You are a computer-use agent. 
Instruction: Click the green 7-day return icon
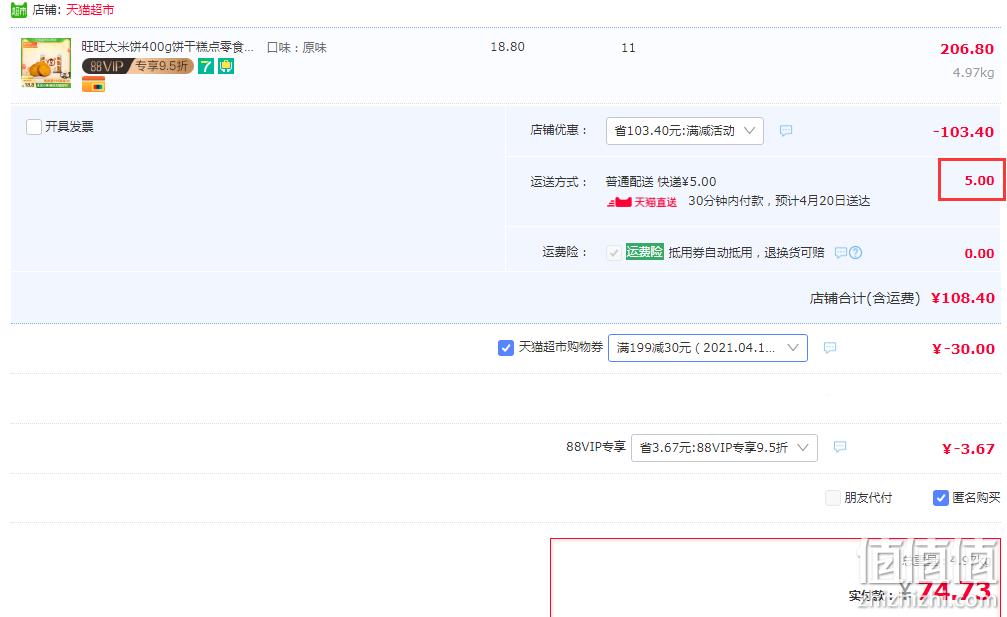(206, 66)
